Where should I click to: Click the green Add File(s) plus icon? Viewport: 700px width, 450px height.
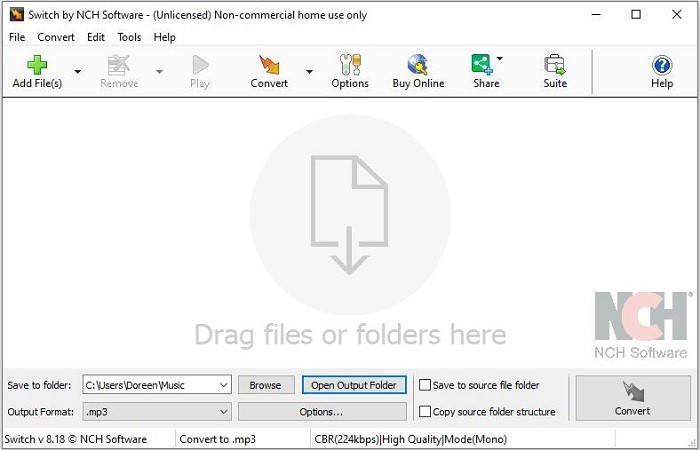click(37, 65)
